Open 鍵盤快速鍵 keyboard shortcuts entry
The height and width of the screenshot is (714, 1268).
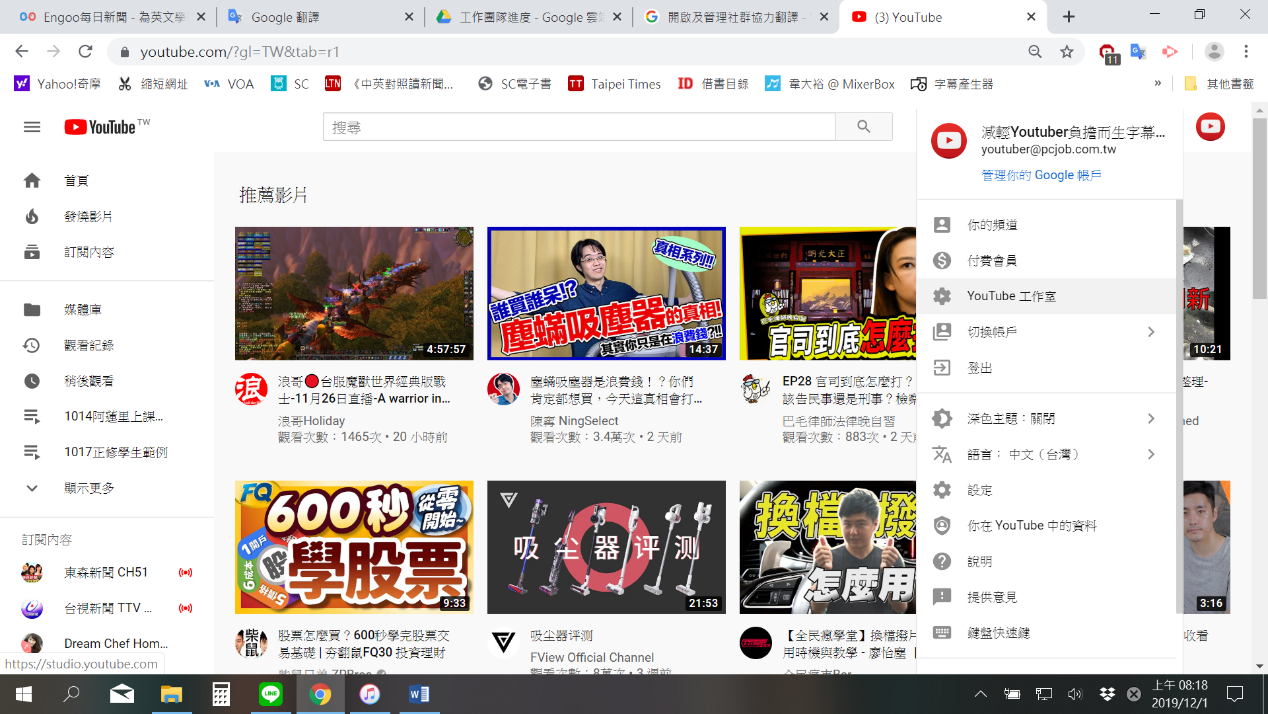(1046, 633)
